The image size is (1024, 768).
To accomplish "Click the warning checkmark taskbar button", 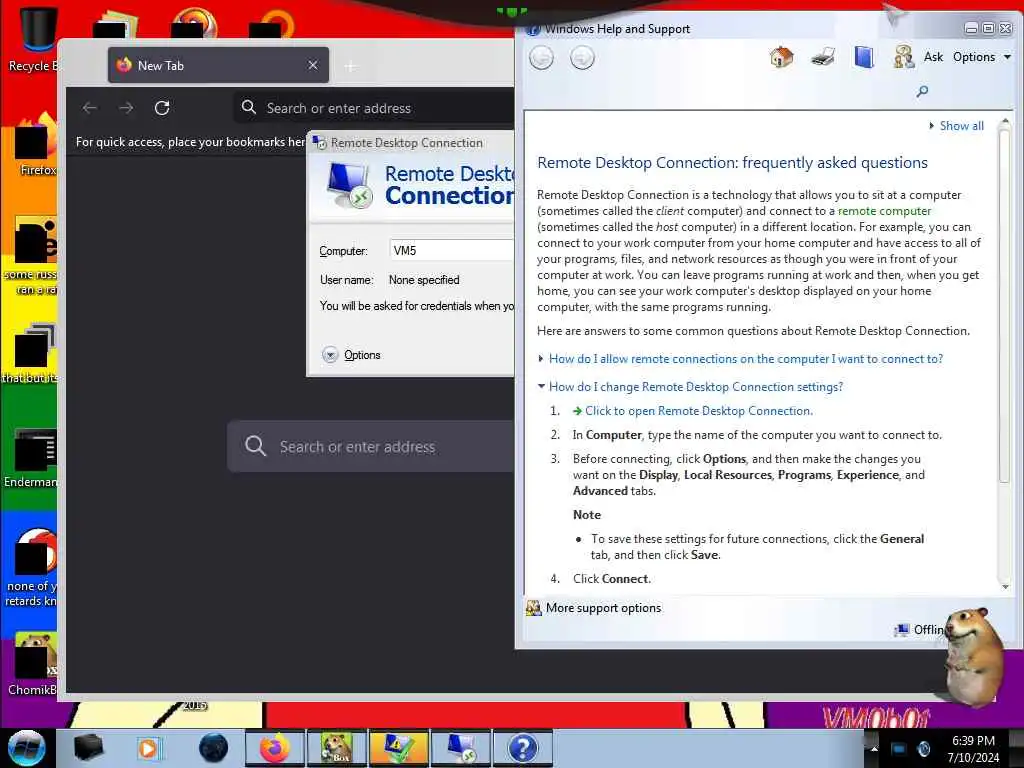I will coord(398,748).
